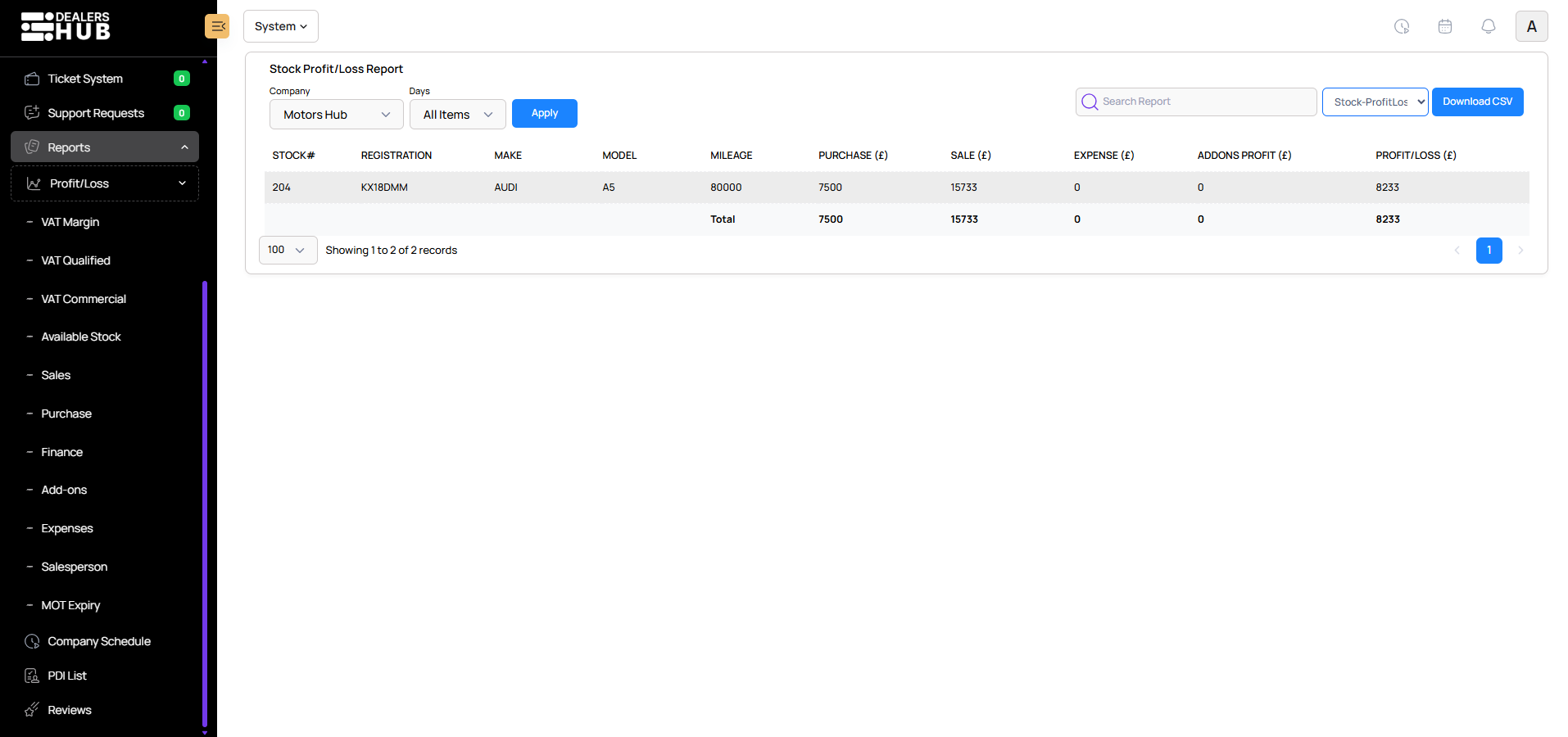Go to Available Stock report
1568x737 pixels.
[x=81, y=337]
